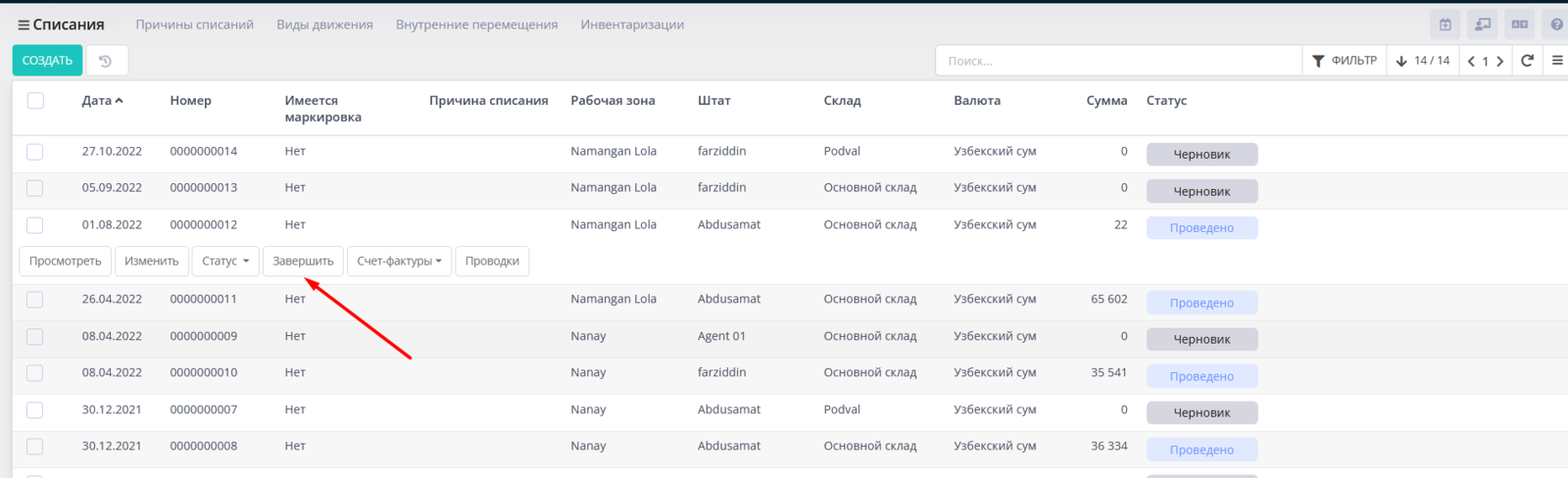Click the language translation icon
The width and height of the screenshot is (1568, 478).
pyautogui.click(x=1519, y=24)
